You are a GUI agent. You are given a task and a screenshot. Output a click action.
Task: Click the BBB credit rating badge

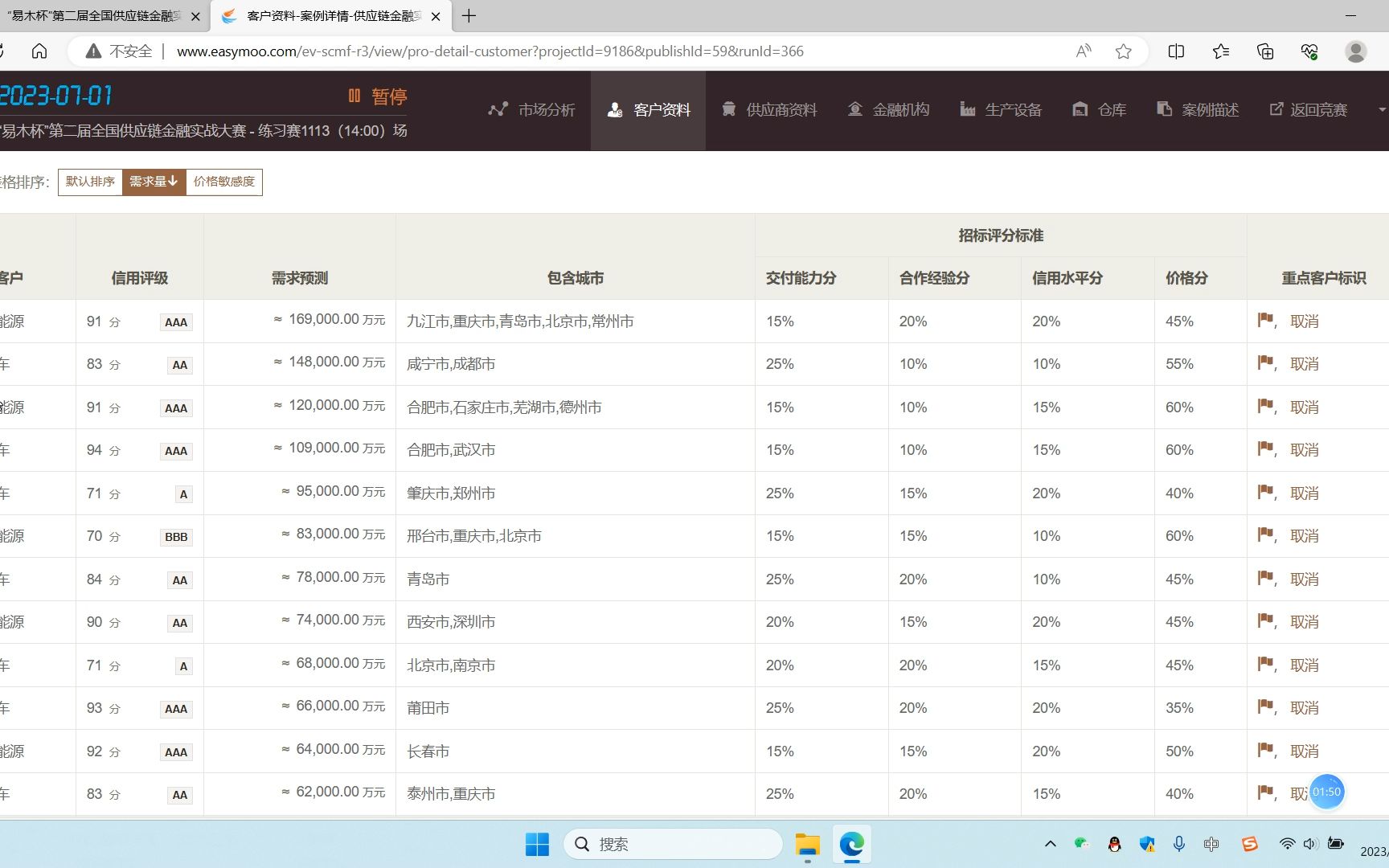[x=176, y=537]
